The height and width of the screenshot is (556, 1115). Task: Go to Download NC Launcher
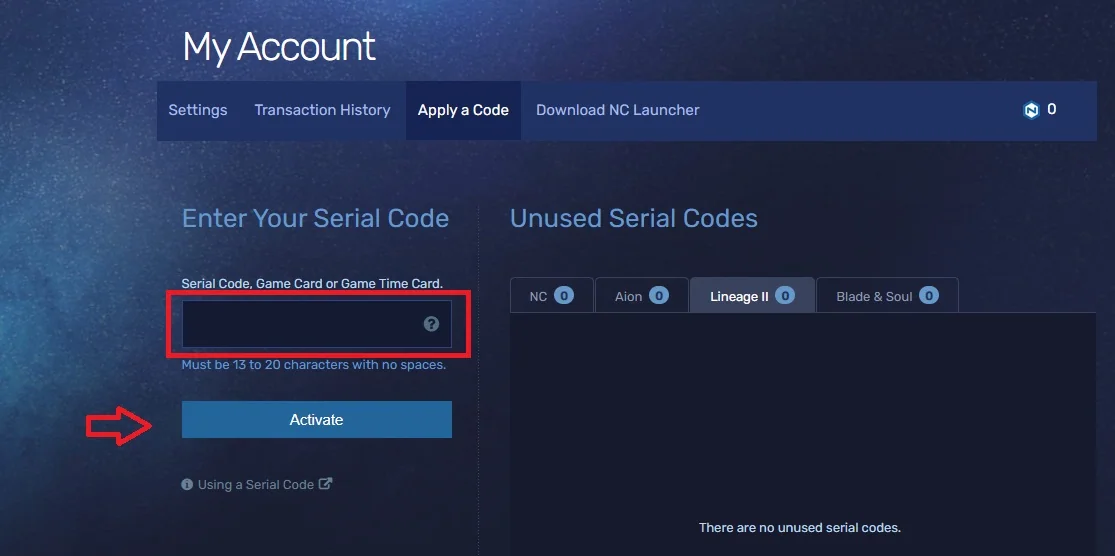(x=617, y=110)
